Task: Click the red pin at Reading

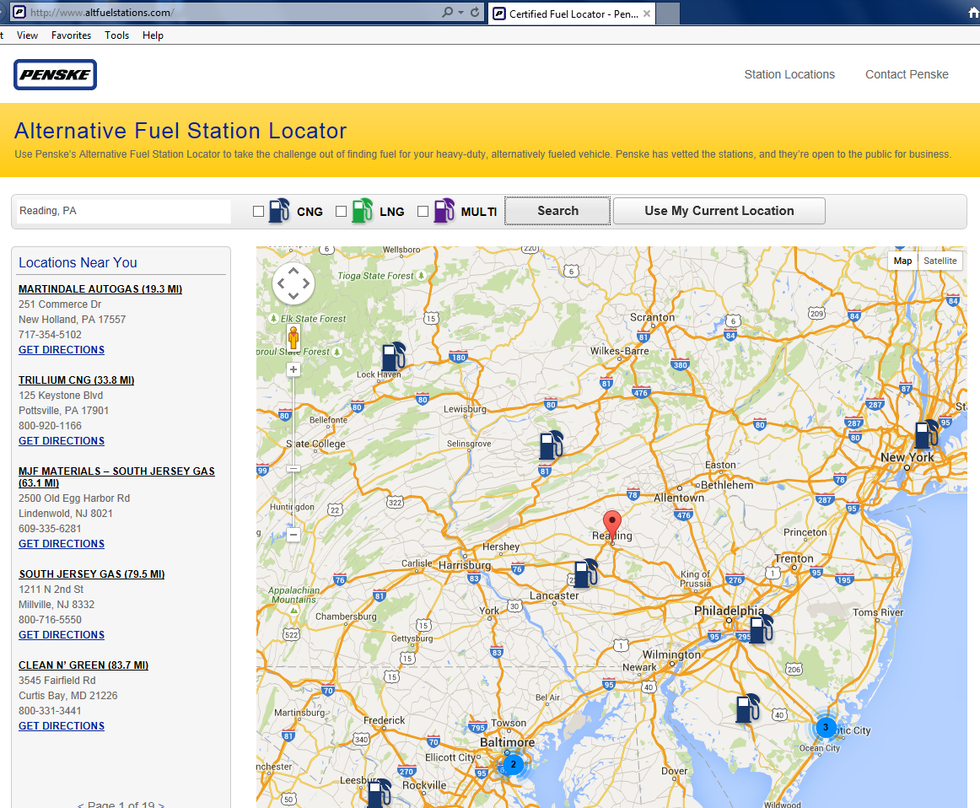Action: pos(613,524)
